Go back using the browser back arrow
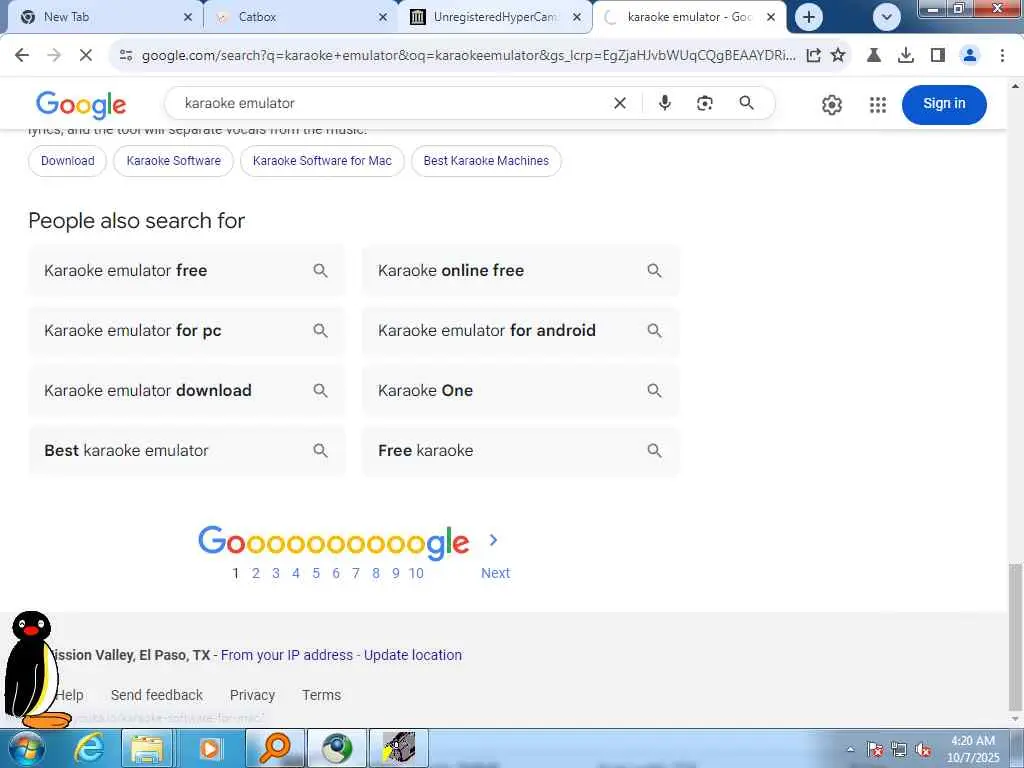The height and width of the screenshot is (768, 1024). pyautogui.click(x=22, y=56)
